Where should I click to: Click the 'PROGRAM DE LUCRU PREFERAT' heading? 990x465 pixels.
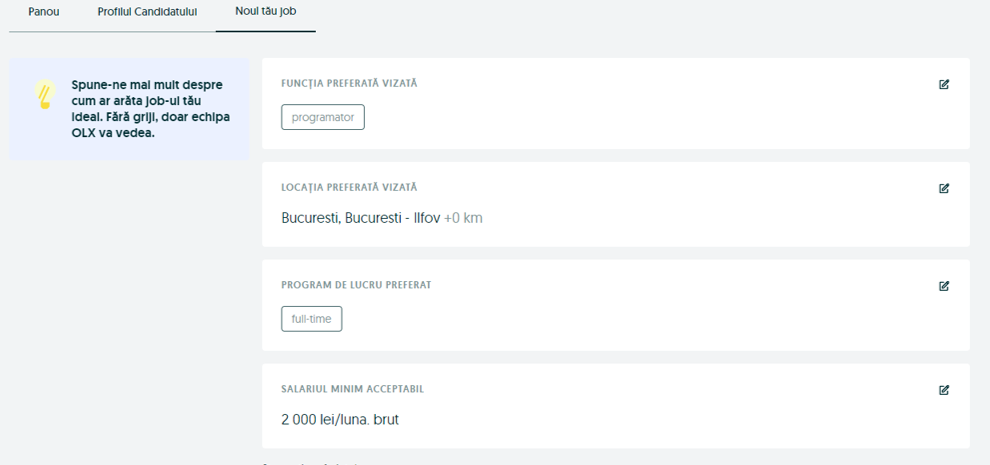(356, 285)
